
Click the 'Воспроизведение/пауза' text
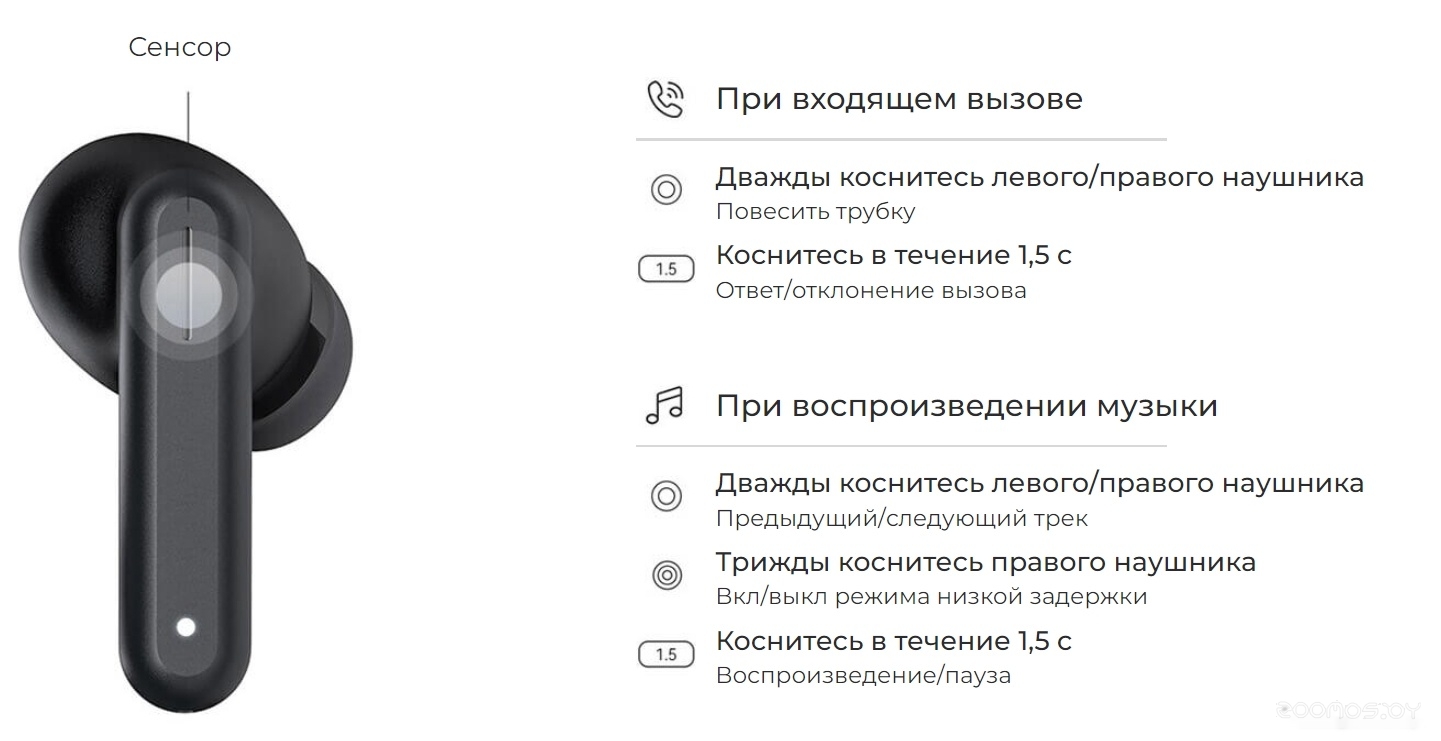[x=863, y=676]
